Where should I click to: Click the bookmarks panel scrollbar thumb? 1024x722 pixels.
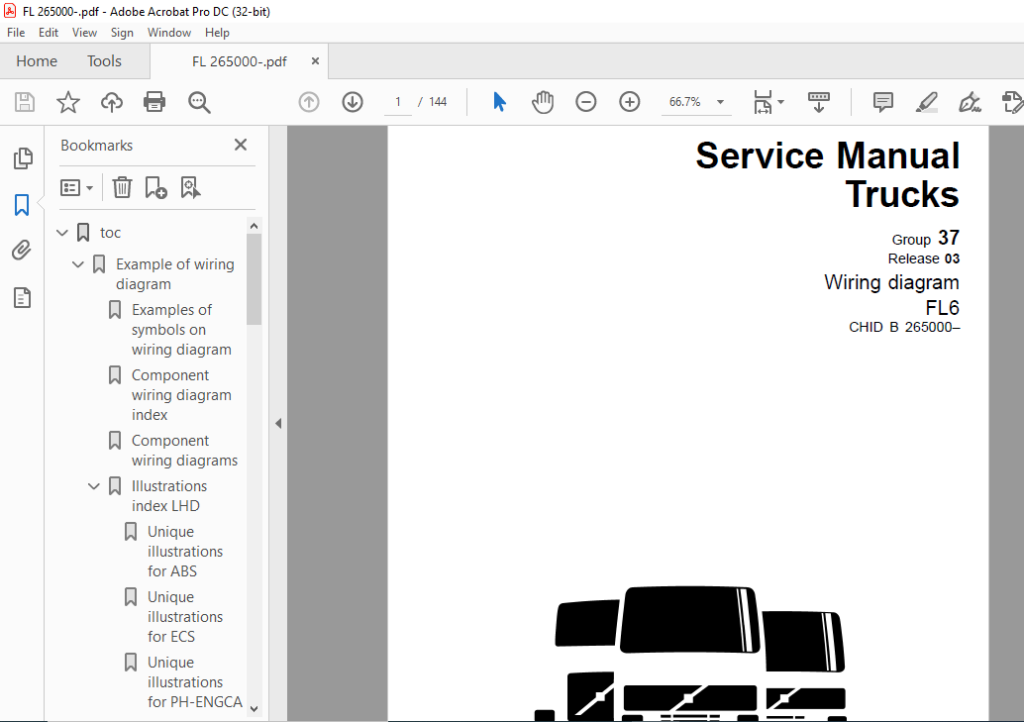pos(254,279)
